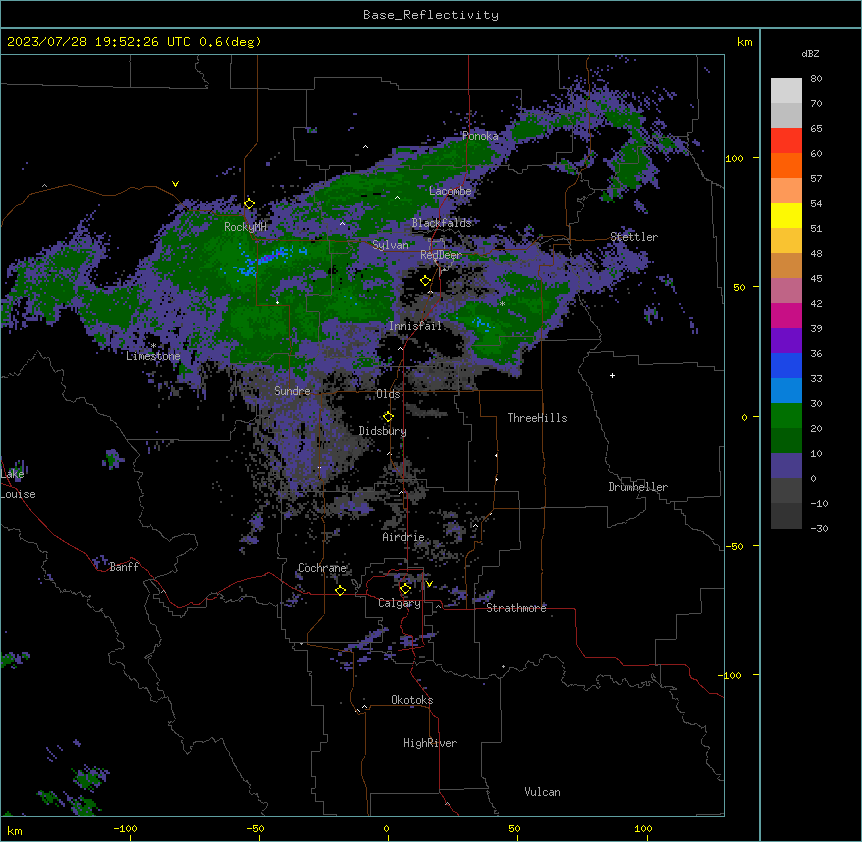
Task: Click the magenta 42 dBZ legend swatch
Action: point(786,315)
